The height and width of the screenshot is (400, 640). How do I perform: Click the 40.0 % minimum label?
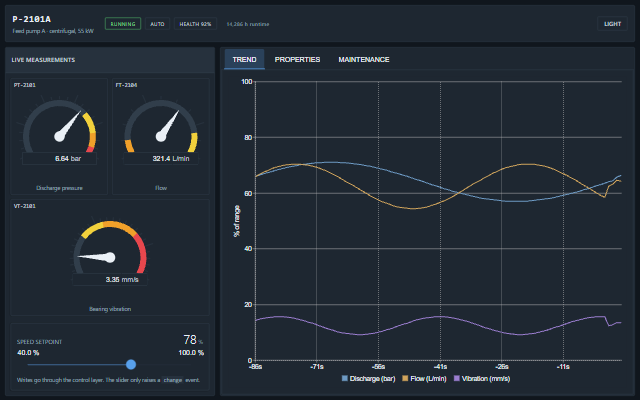click(x=28, y=353)
